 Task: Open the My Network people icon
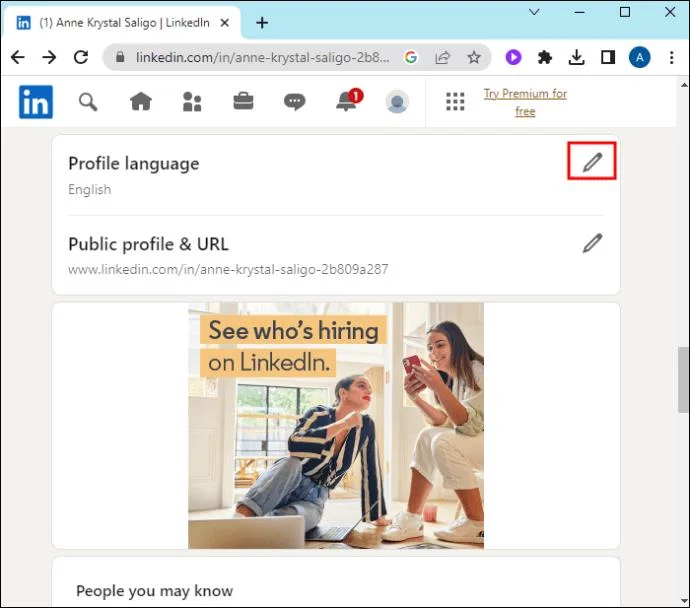(192, 102)
